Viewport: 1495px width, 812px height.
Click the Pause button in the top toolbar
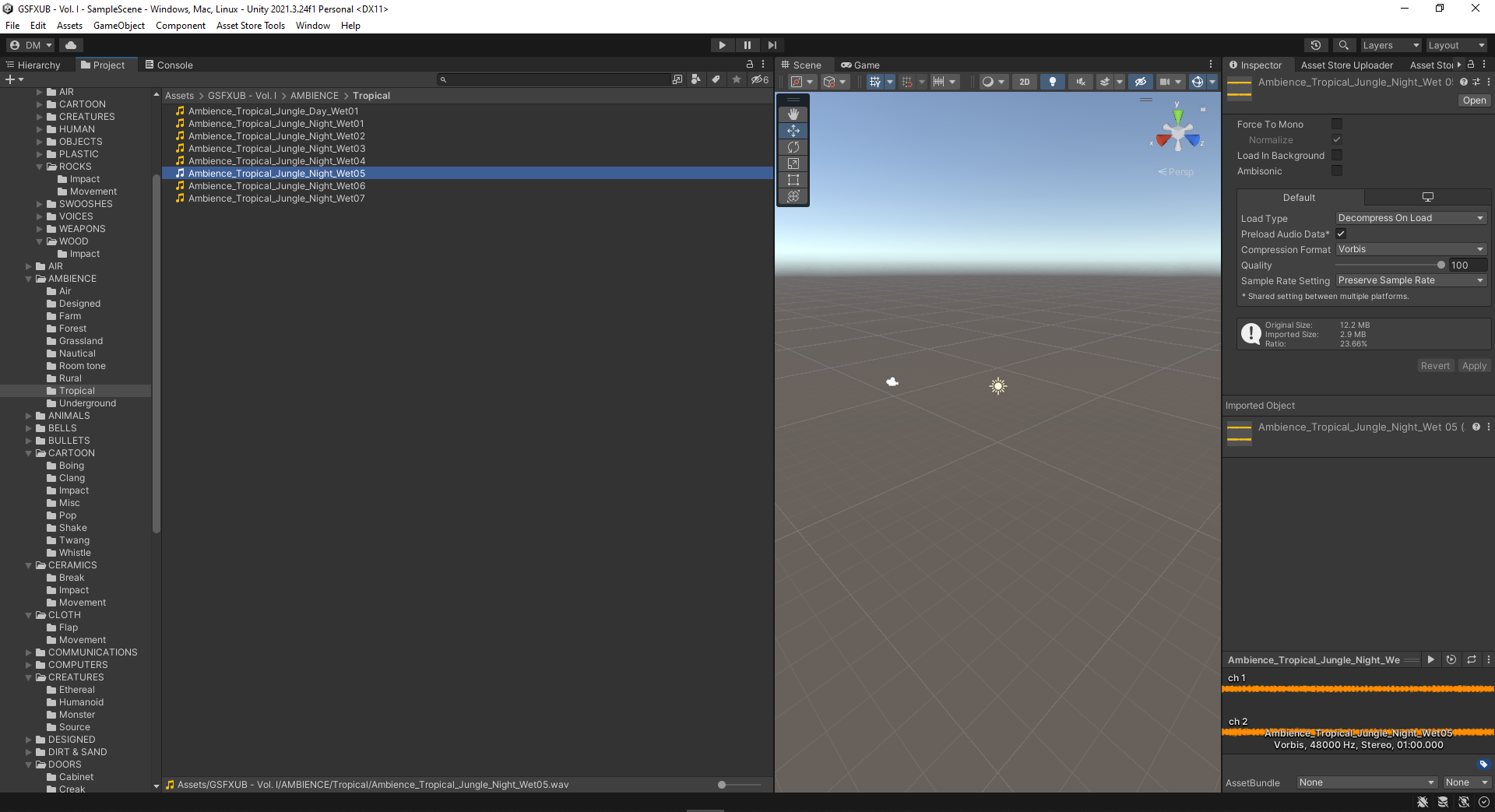747,45
